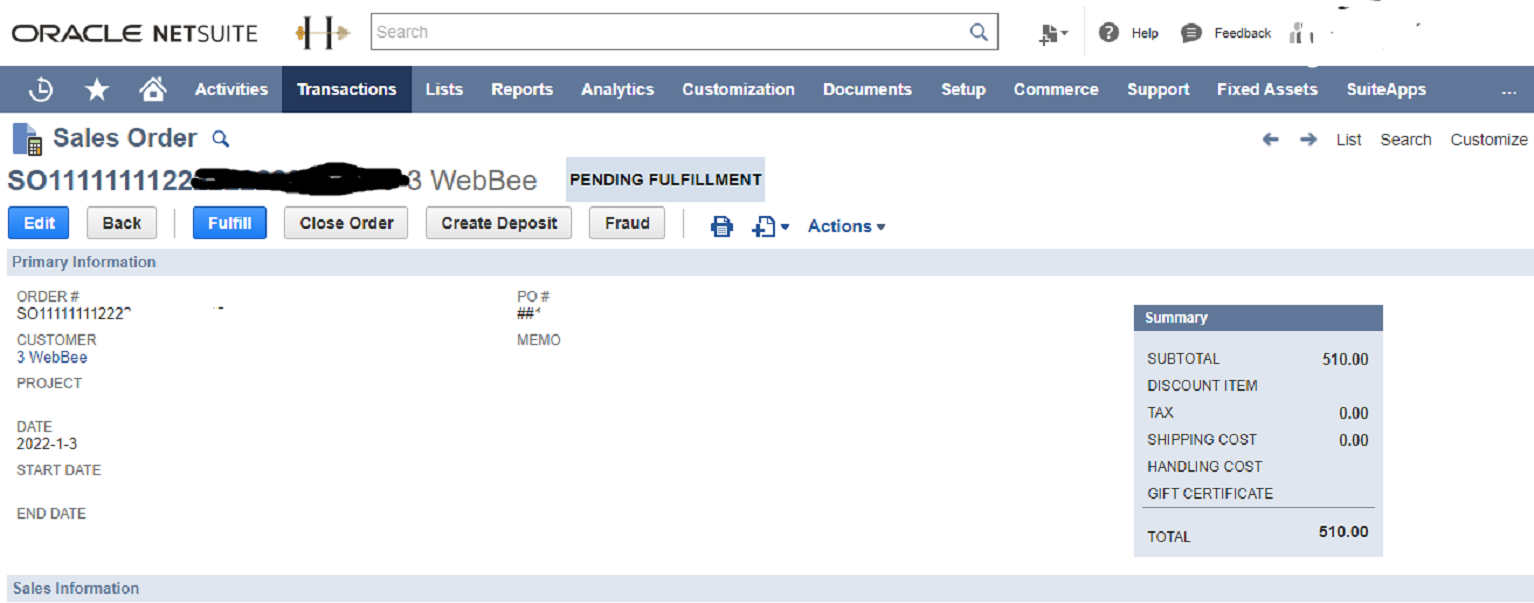Click the Help question mark icon
The height and width of the screenshot is (603, 1534).
point(1108,32)
